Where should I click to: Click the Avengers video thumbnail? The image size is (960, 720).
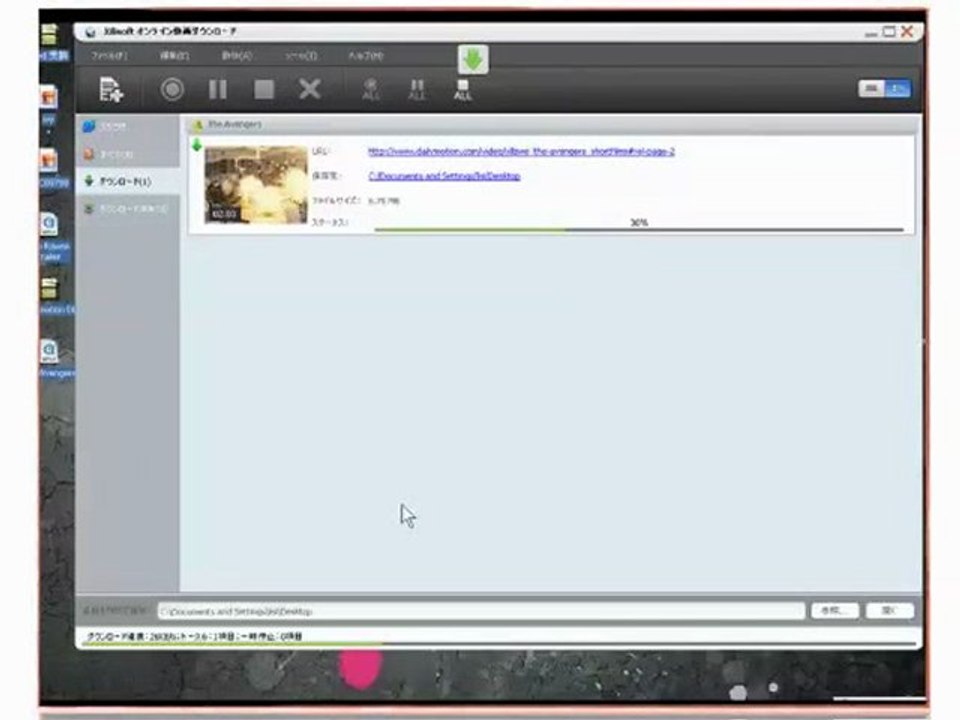coord(256,185)
